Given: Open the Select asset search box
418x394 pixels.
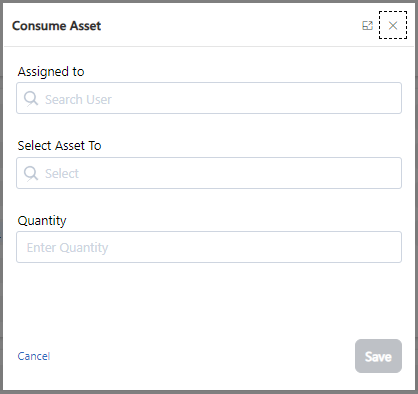Looking at the screenshot, I should [x=209, y=173].
